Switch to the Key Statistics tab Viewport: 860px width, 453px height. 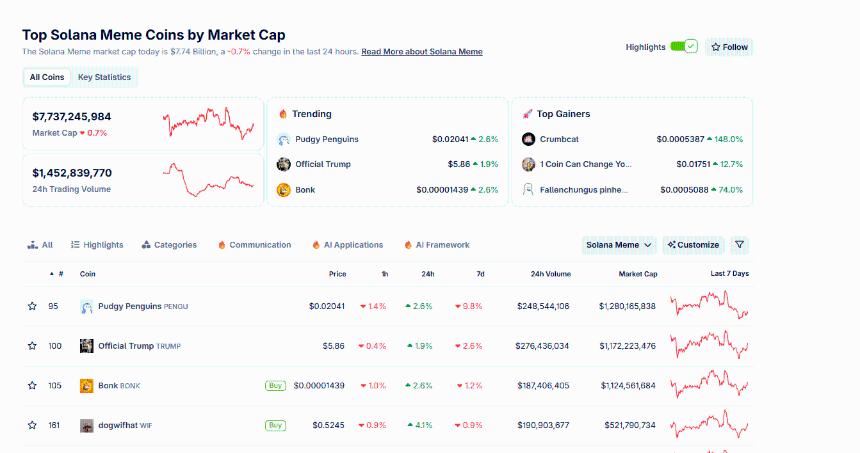pyautogui.click(x=105, y=77)
